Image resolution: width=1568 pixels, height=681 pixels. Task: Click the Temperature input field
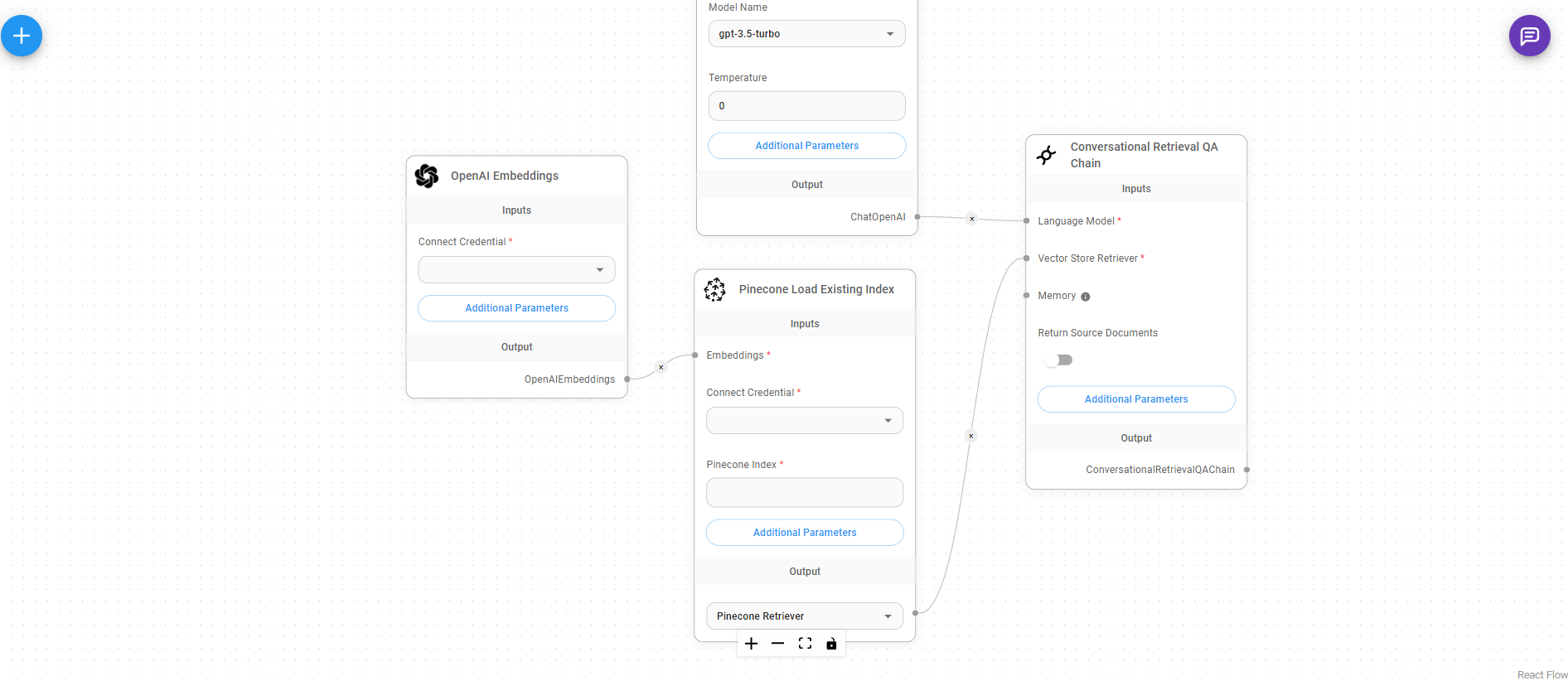coord(806,106)
